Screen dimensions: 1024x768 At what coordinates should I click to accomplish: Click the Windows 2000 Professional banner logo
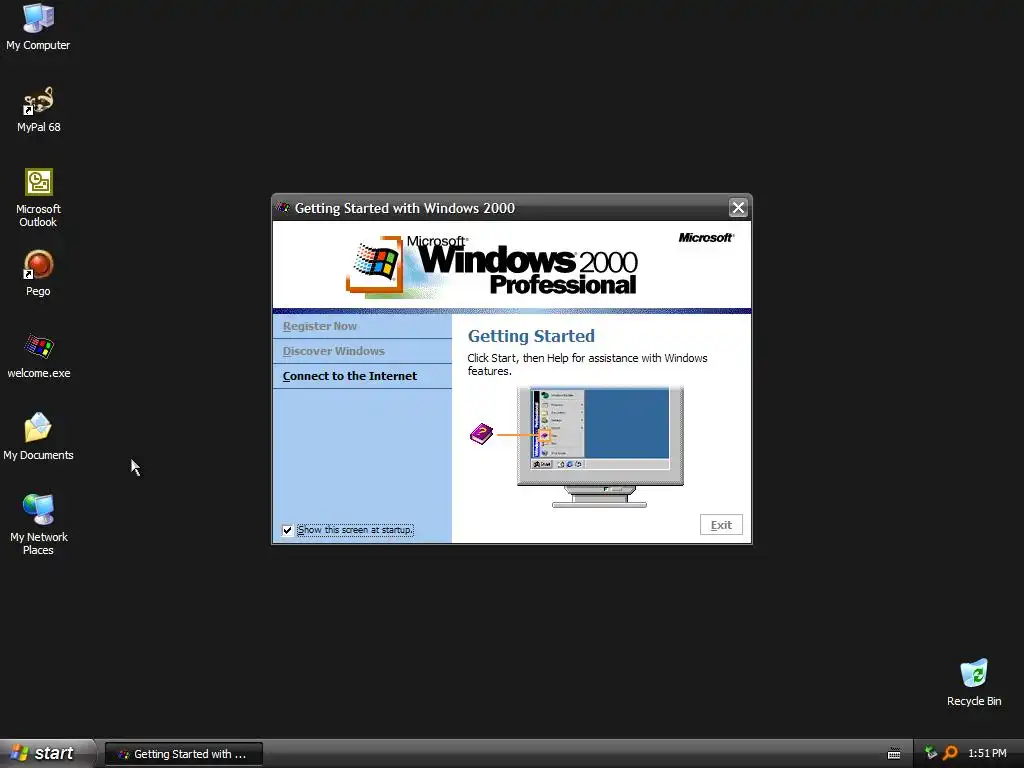[x=492, y=266]
